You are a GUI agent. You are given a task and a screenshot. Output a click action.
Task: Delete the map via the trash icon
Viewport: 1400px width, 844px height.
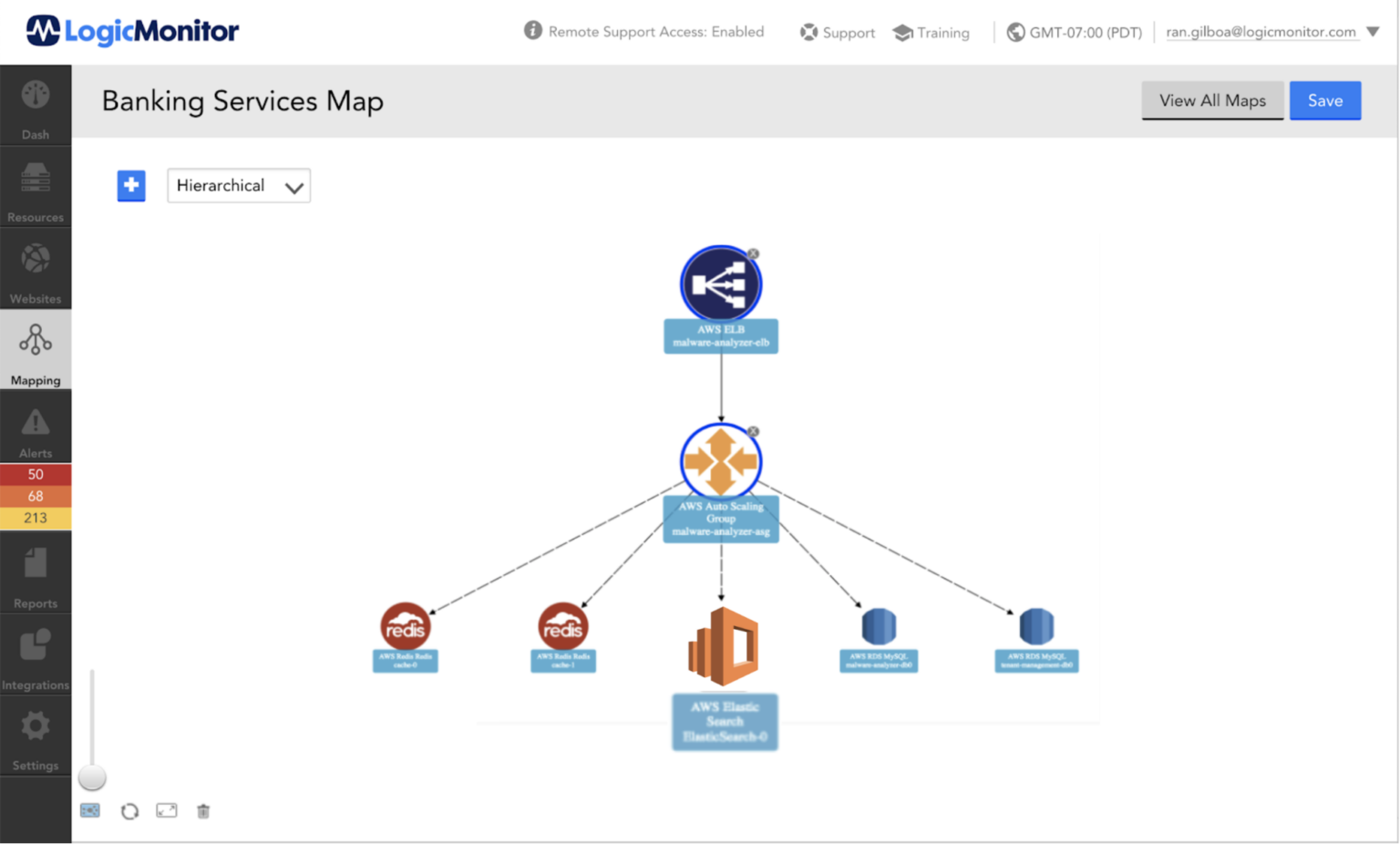tap(202, 810)
